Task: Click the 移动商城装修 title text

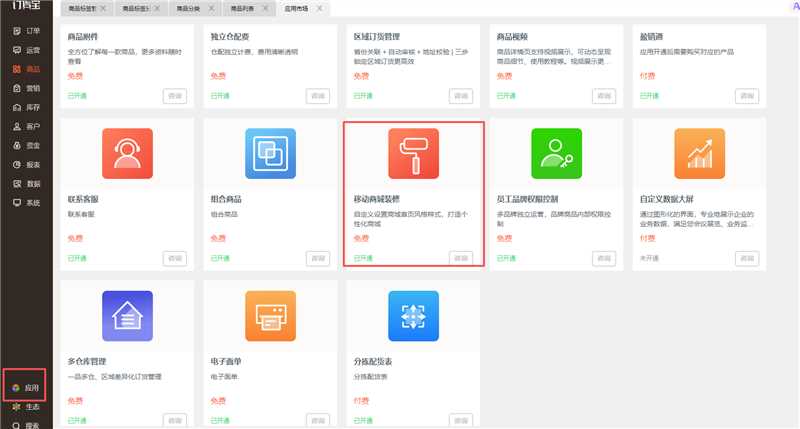Action: (x=377, y=199)
